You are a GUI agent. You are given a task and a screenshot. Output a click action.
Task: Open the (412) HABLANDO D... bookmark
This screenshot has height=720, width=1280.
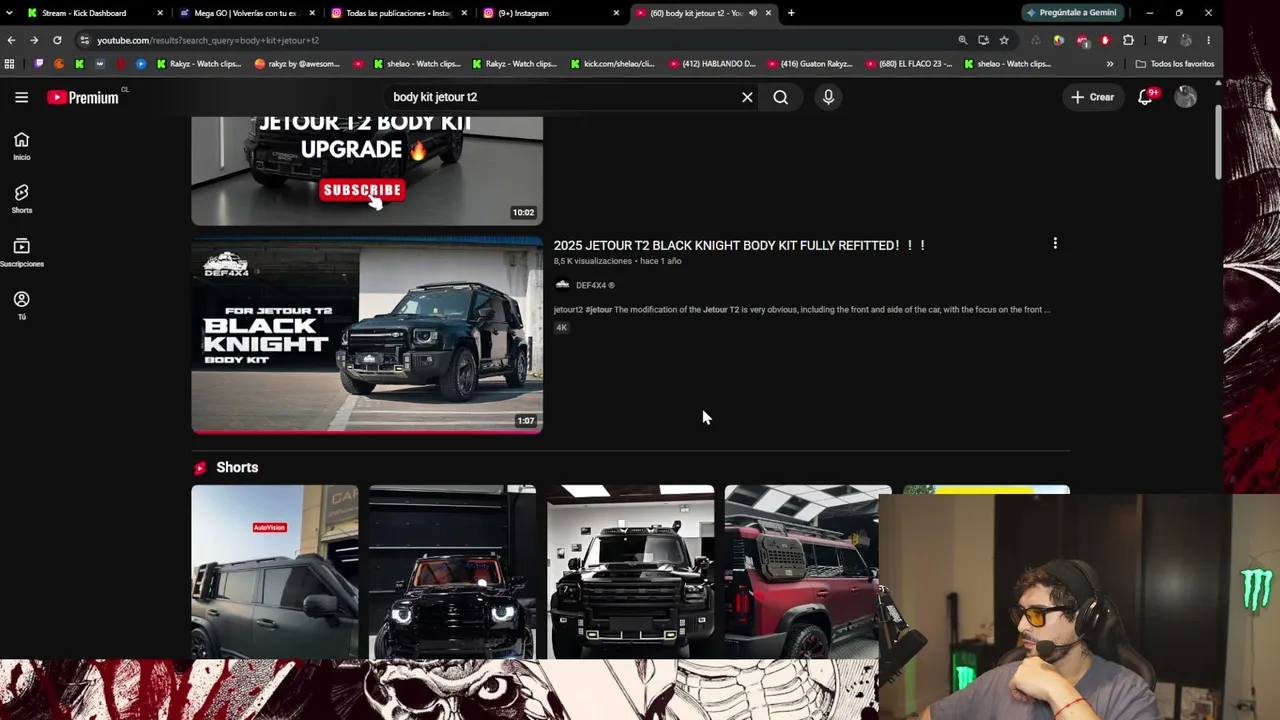click(x=712, y=64)
